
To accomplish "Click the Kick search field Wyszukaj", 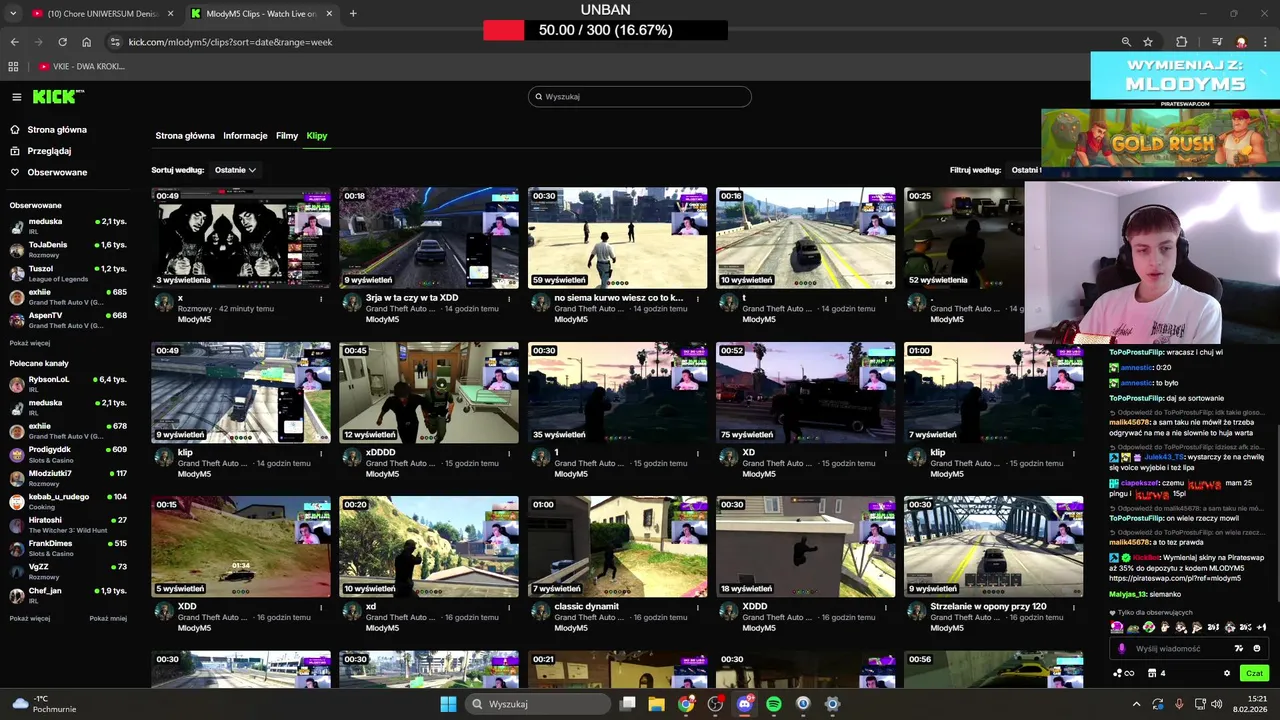I will coord(640,97).
